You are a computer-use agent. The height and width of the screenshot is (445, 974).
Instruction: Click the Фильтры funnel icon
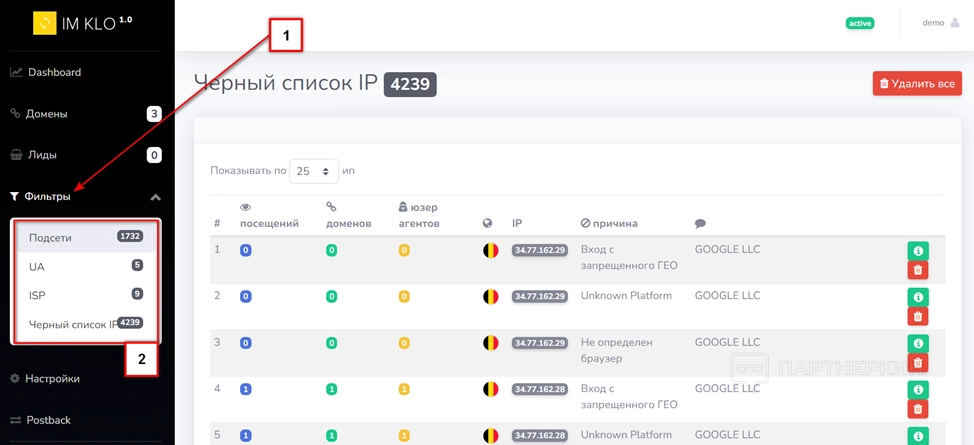pos(14,197)
